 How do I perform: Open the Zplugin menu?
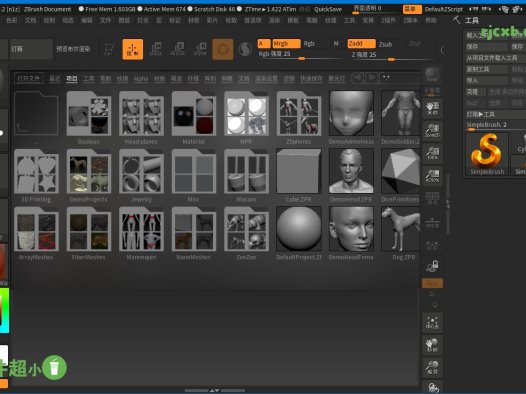pyautogui.click(x=388, y=20)
